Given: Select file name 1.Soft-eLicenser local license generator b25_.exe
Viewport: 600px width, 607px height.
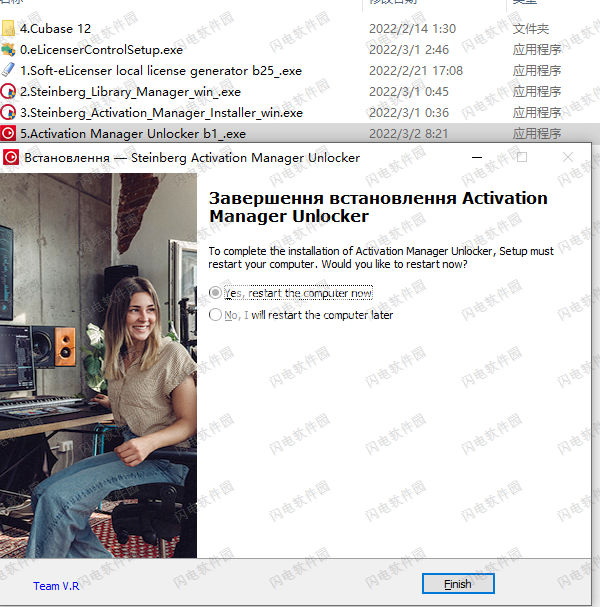Looking at the screenshot, I should (x=161, y=71).
